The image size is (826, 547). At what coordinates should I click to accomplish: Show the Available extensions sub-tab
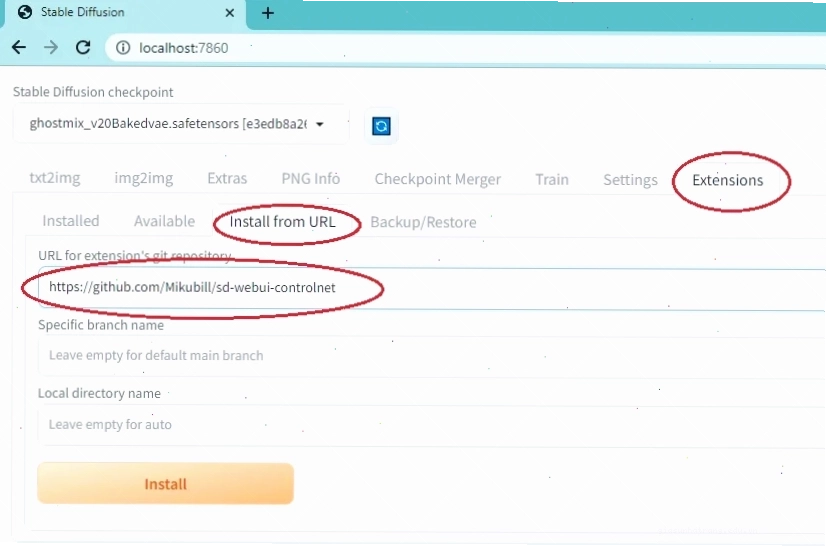tap(164, 221)
